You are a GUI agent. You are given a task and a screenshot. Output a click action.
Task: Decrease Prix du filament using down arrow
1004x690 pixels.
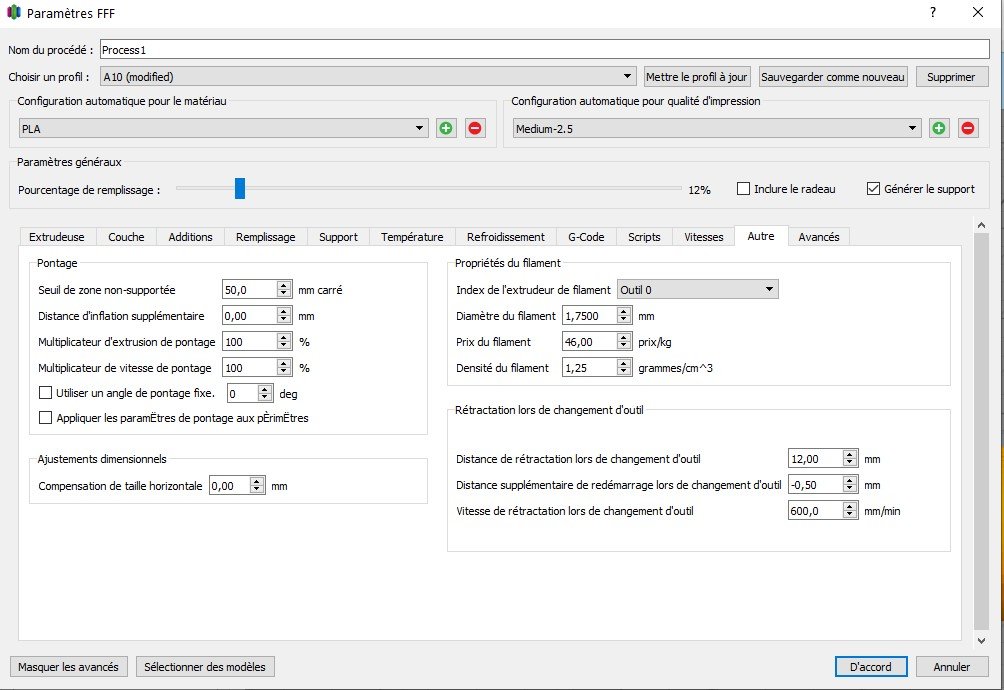(x=625, y=346)
